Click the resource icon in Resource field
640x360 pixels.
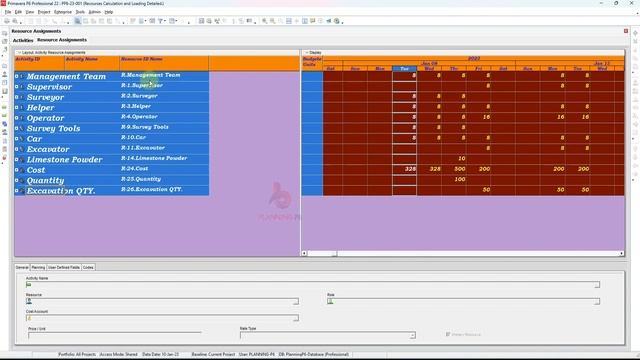click(x=29, y=301)
